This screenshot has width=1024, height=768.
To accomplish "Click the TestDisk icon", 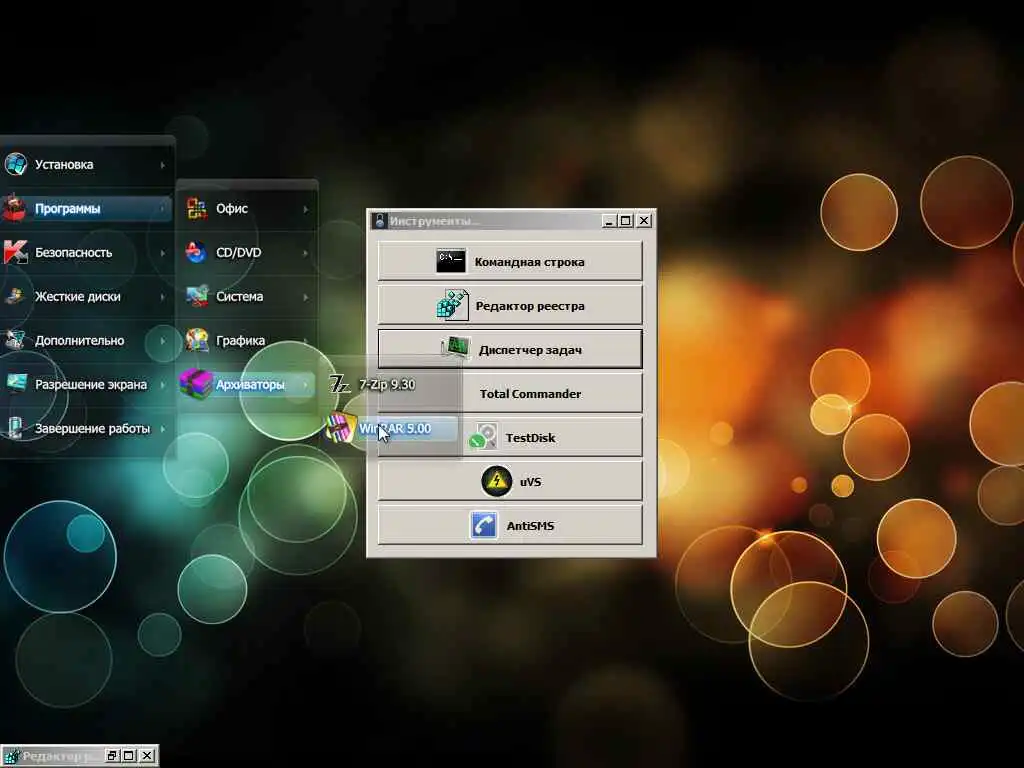I will (x=483, y=436).
